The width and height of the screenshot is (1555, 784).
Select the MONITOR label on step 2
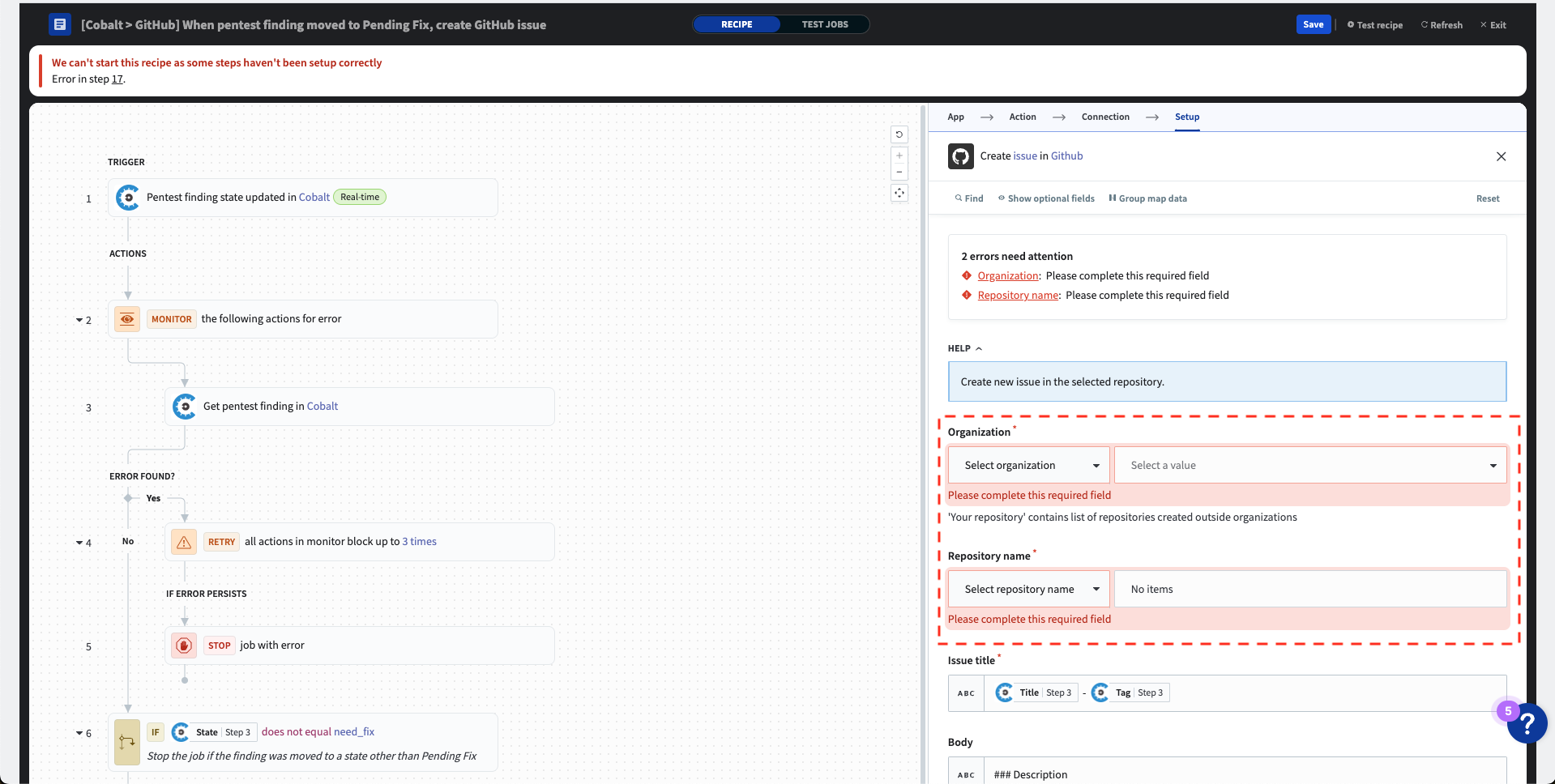pos(171,319)
